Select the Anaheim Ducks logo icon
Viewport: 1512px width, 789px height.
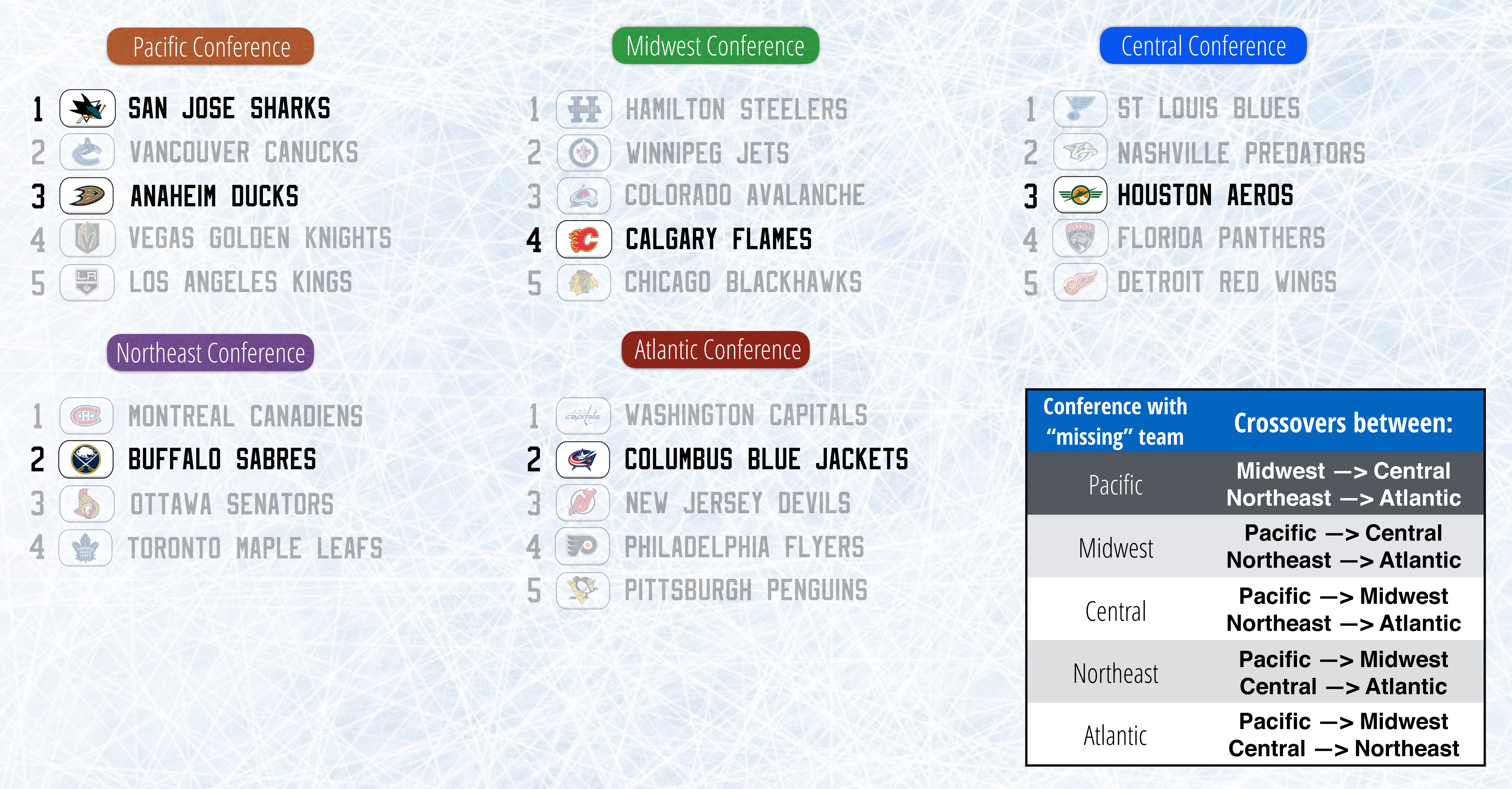tap(87, 196)
